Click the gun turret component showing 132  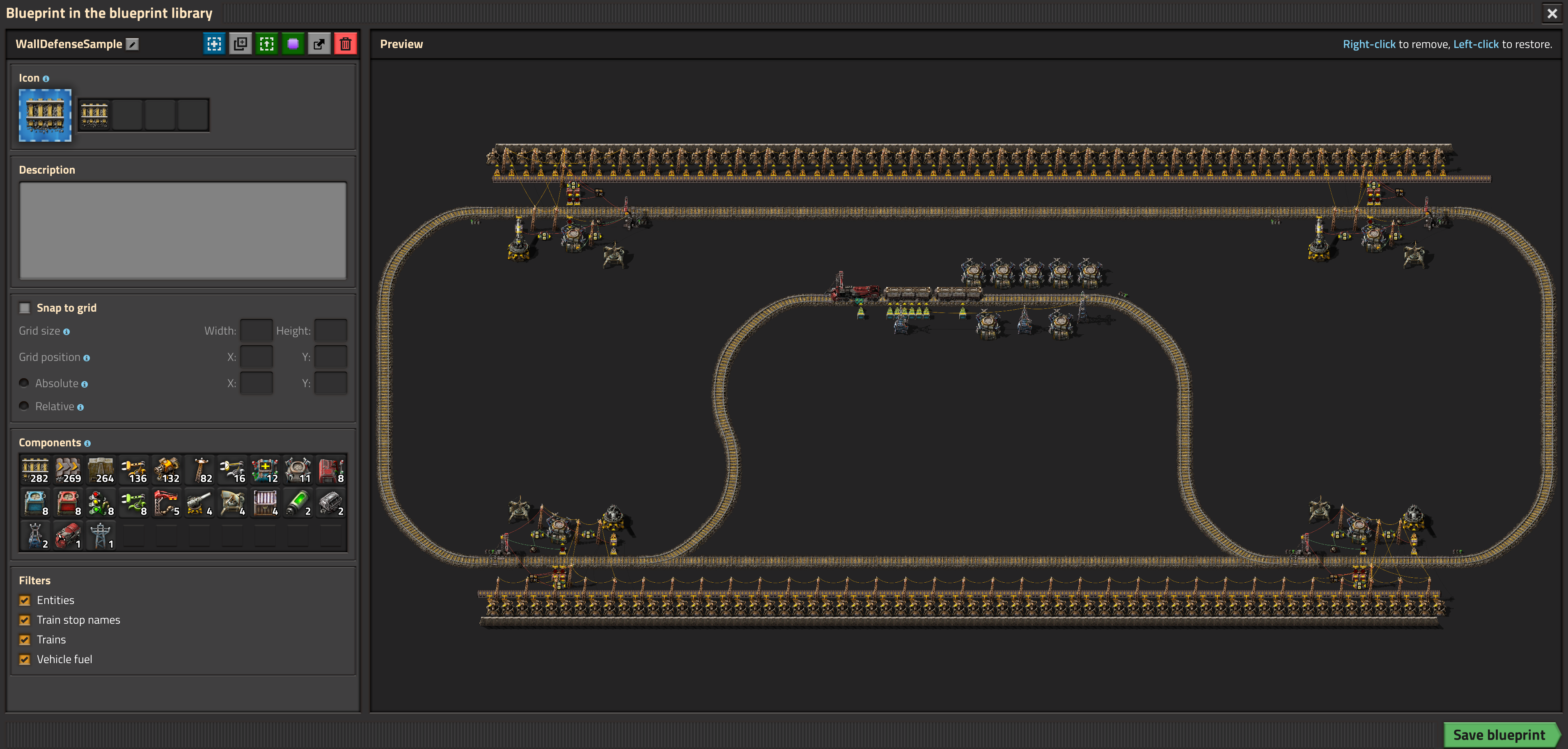pos(167,471)
